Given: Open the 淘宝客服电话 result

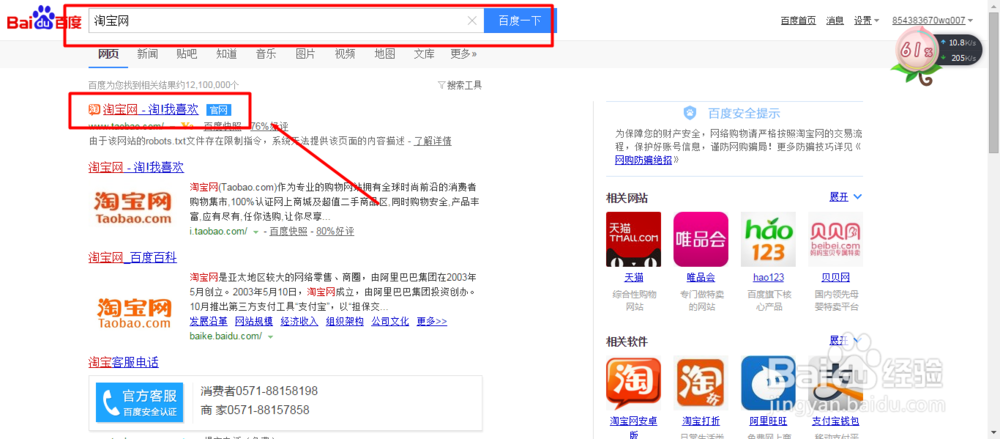Looking at the screenshot, I should (x=123, y=362).
